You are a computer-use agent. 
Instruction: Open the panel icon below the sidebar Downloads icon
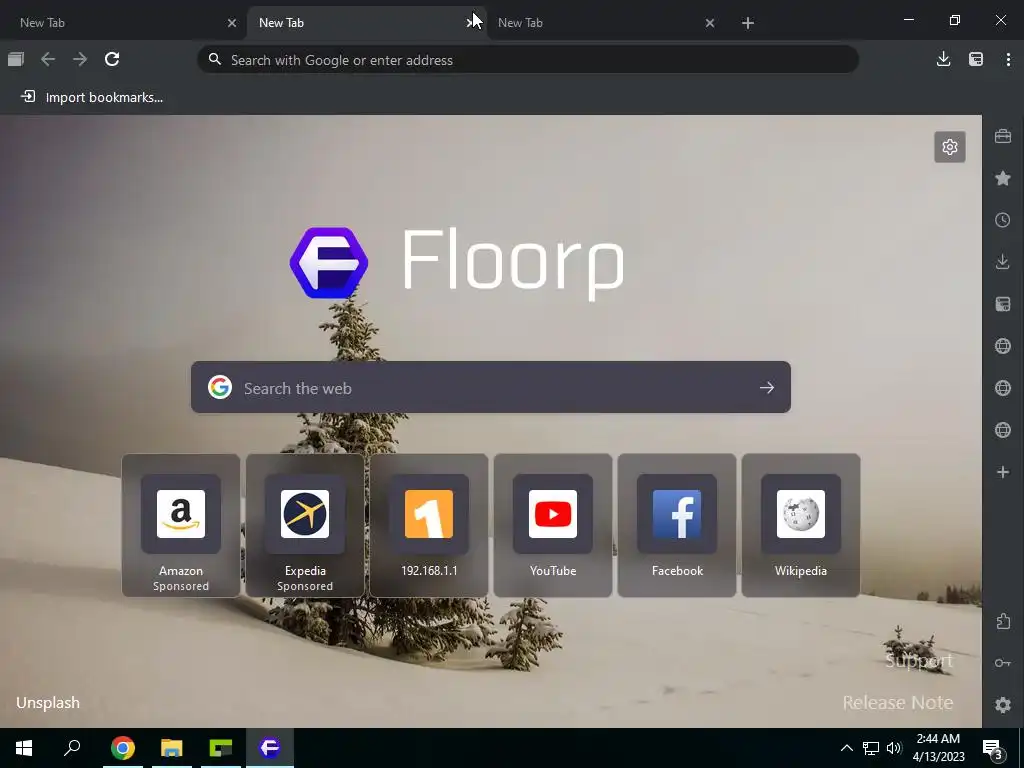[x=1003, y=304]
